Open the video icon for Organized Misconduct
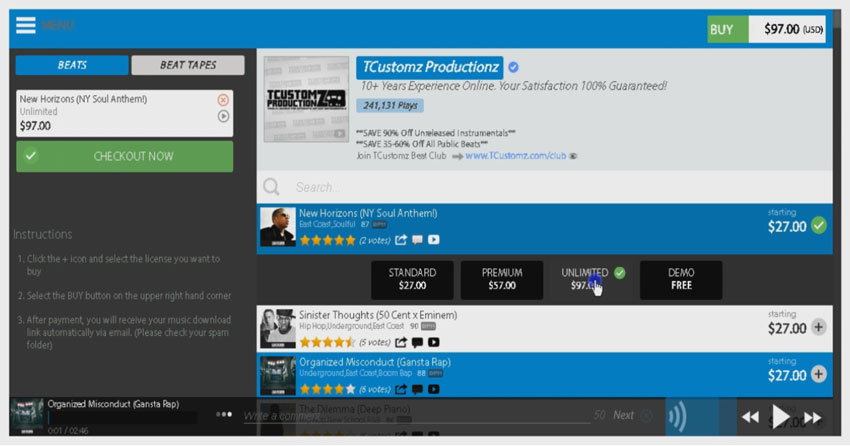Viewport: 850px width, 446px height. (434, 389)
